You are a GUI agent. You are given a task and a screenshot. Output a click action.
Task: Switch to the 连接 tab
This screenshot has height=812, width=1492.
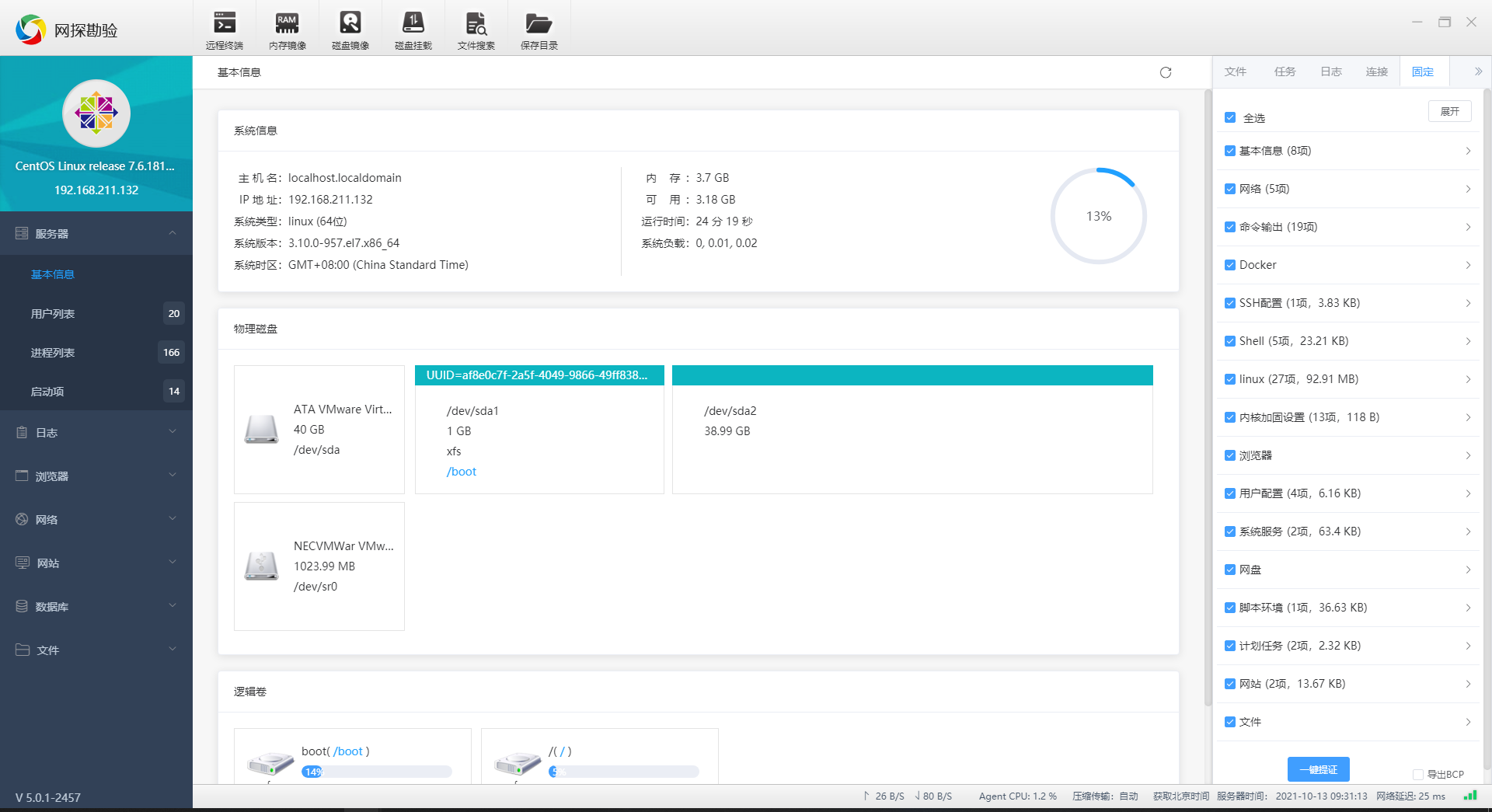click(x=1377, y=71)
